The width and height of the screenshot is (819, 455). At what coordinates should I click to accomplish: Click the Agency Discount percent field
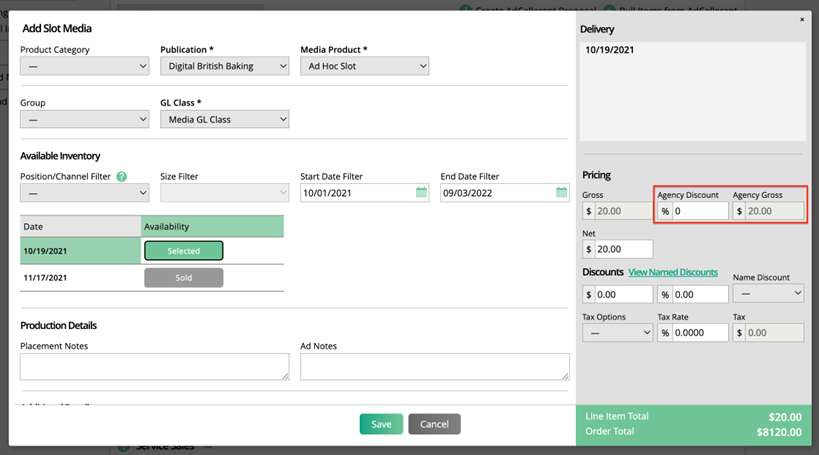click(x=700, y=211)
